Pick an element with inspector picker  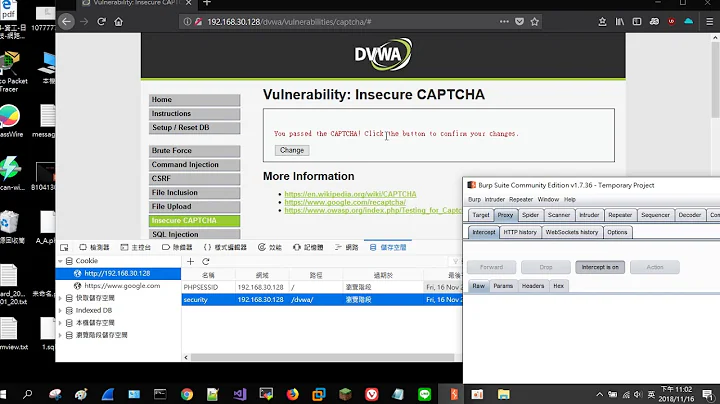pyautogui.click(x=64, y=247)
